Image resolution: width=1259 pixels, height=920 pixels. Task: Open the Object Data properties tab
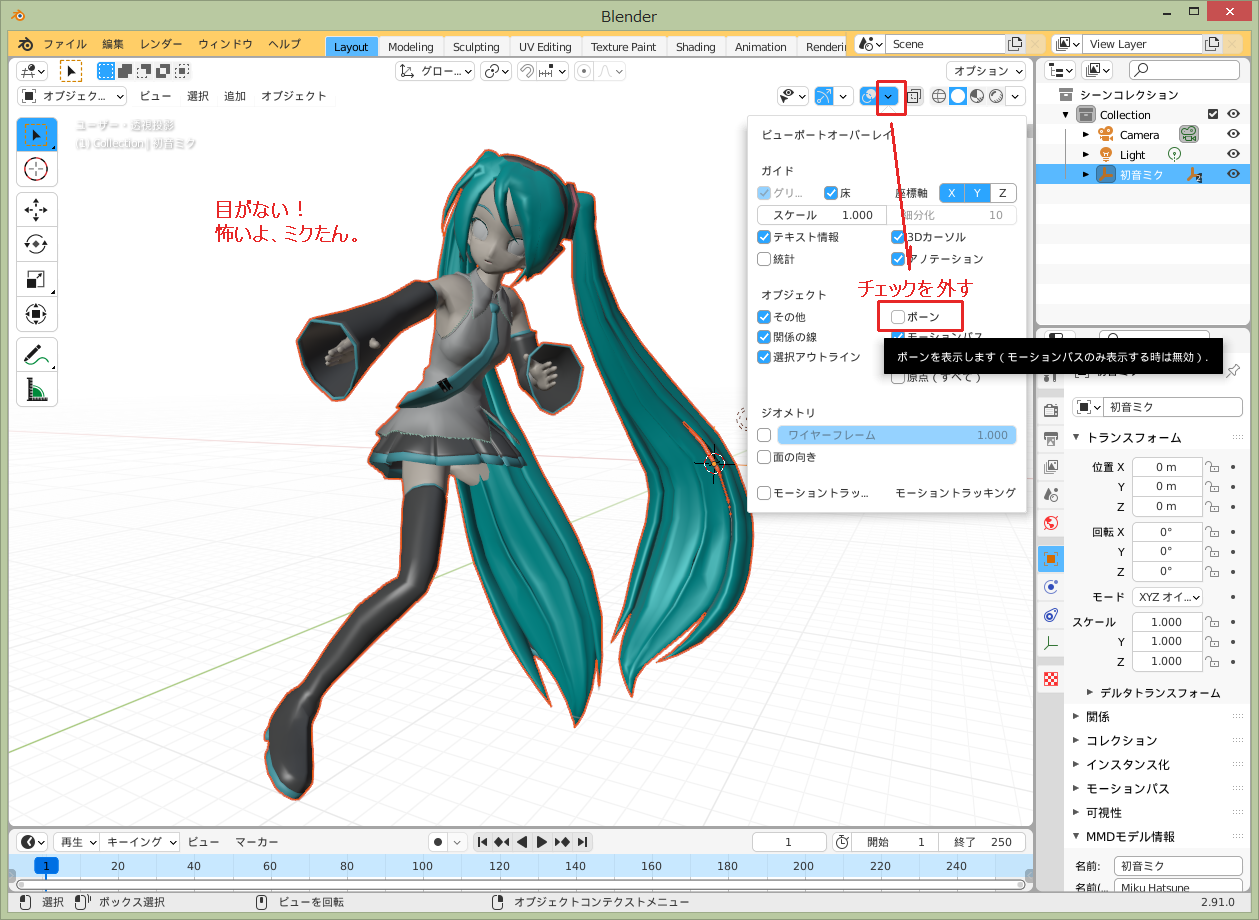[x=1050, y=642]
